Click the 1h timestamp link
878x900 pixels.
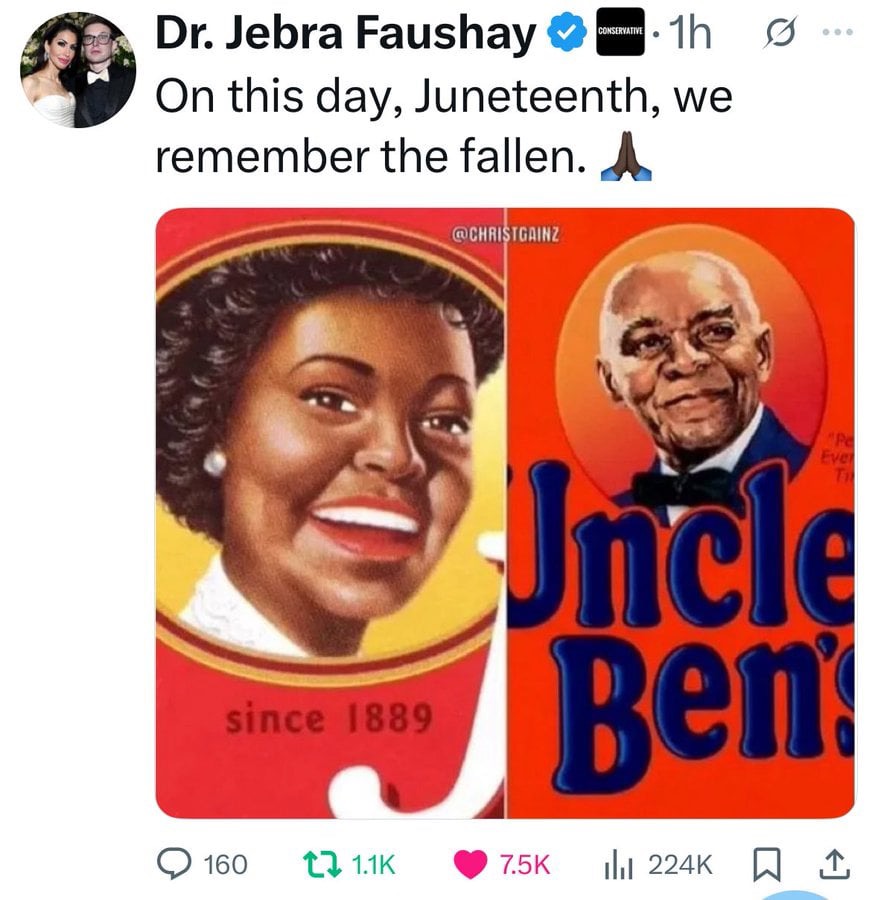pos(690,33)
